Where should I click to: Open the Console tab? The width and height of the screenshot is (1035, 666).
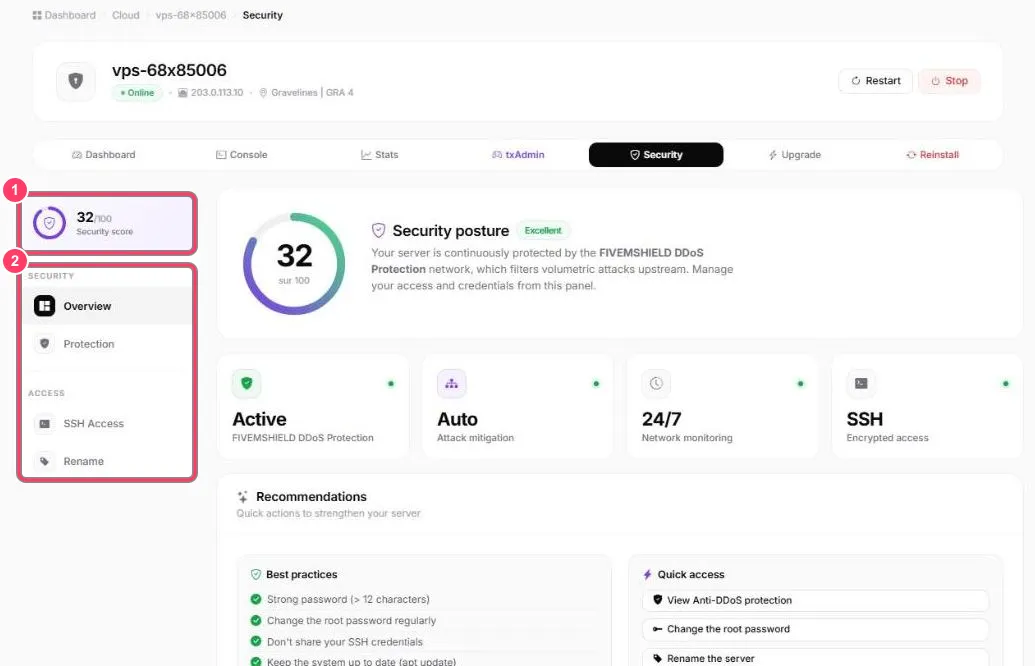(x=242, y=155)
